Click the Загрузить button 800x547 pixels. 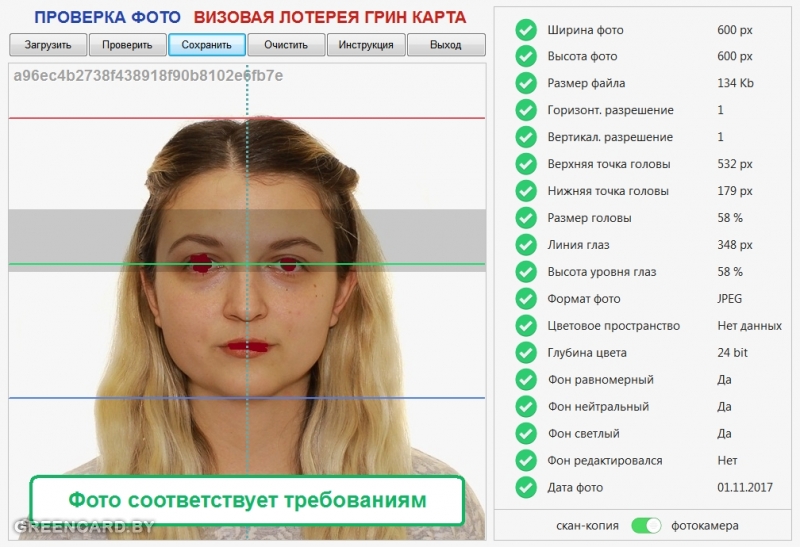48,45
